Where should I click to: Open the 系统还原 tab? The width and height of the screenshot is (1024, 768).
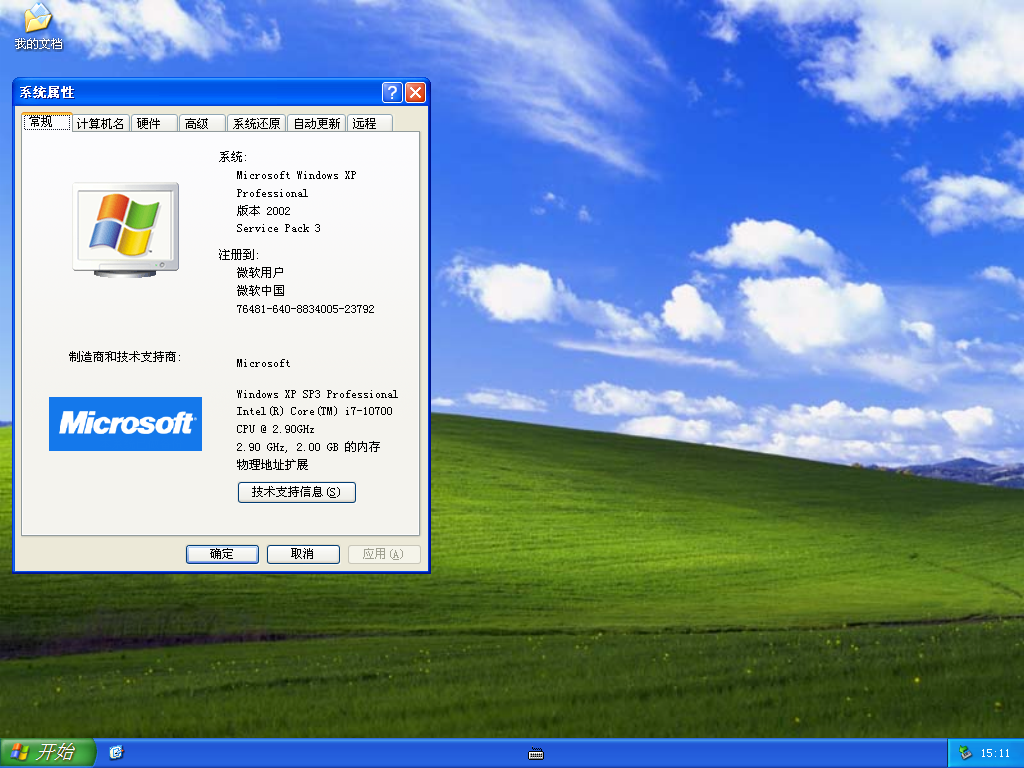[x=256, y=123]
